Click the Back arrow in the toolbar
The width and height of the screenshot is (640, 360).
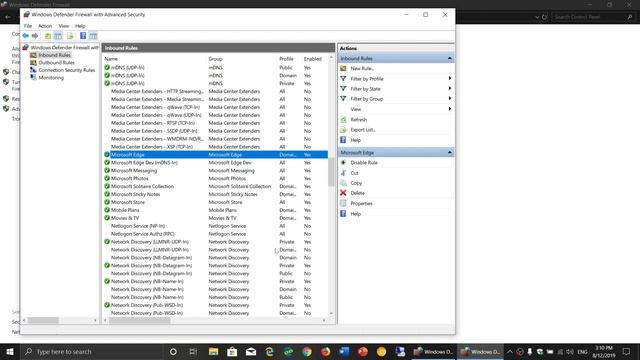(x=26, y=36)
